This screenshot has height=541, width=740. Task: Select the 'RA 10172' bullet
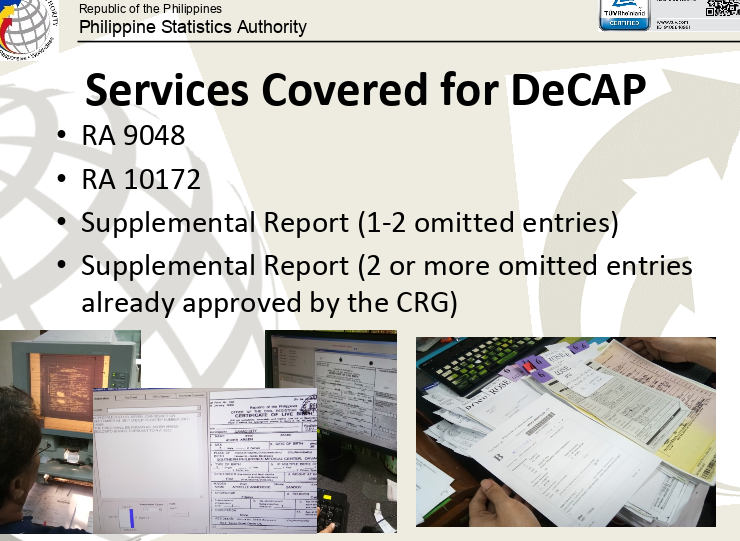(x=141, y=179)
